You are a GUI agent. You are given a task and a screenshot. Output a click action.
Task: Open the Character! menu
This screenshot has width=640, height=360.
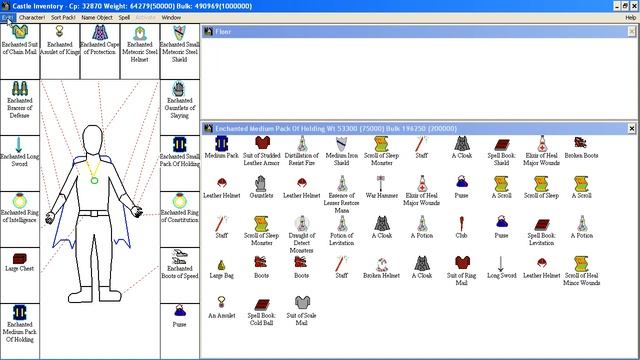32,18
